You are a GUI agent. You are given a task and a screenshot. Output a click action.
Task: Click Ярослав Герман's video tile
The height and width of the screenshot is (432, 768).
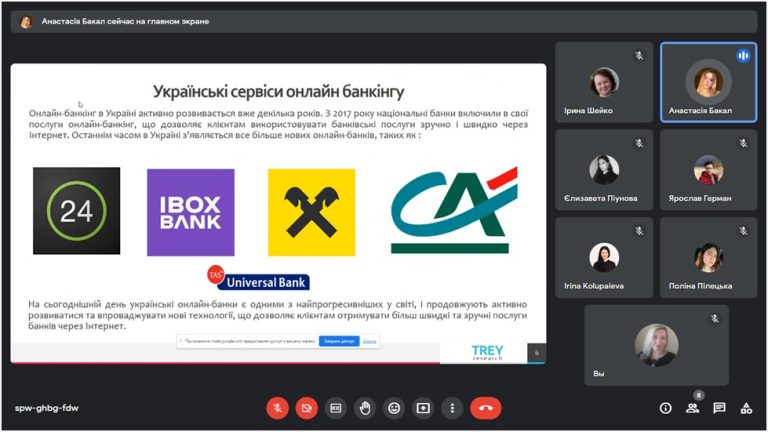(708, 169)
